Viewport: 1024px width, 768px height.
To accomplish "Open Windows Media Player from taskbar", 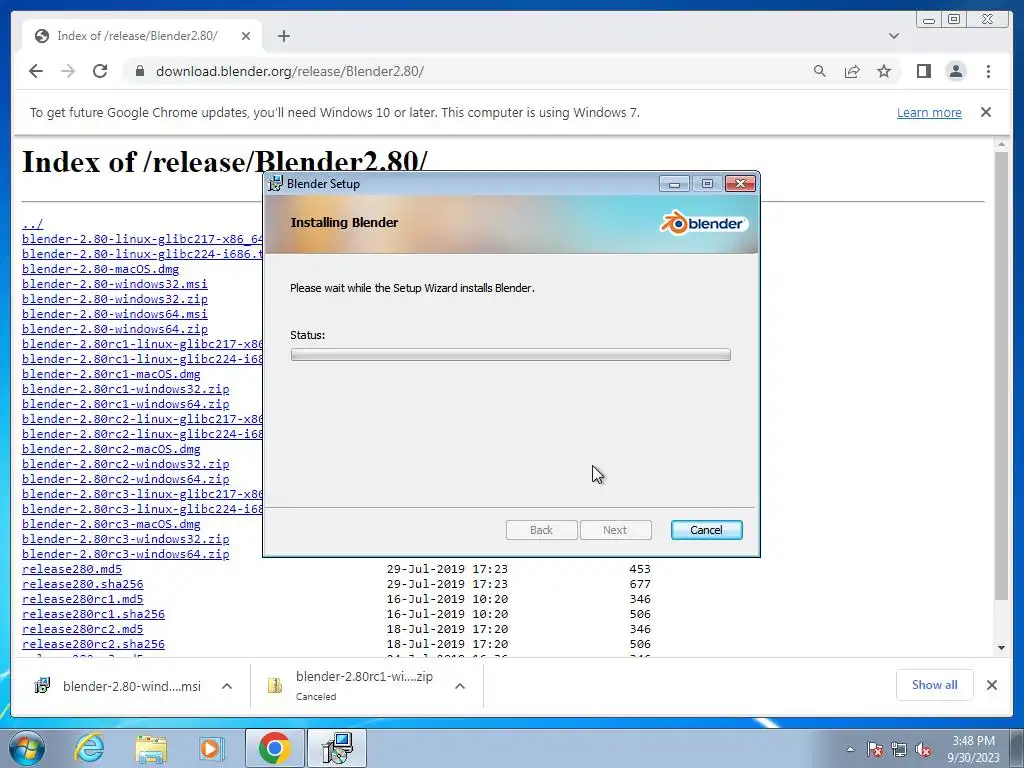I will coord(210,748).
